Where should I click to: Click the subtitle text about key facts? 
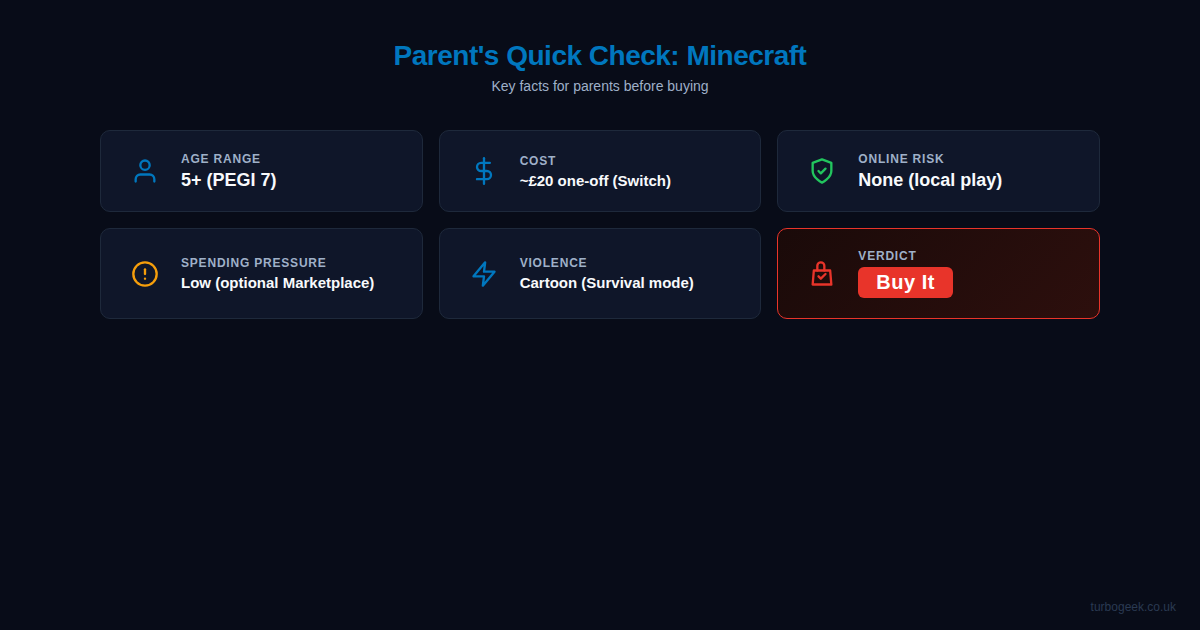[x=600, y=86]
